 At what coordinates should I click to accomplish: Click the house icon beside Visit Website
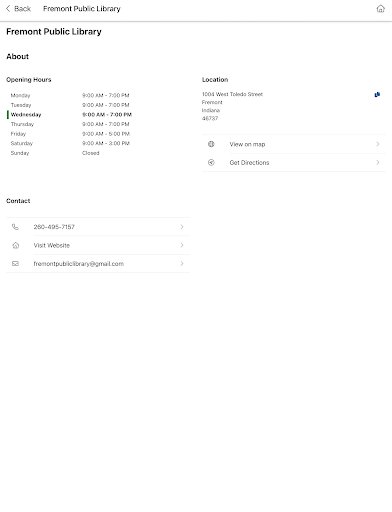15,245
